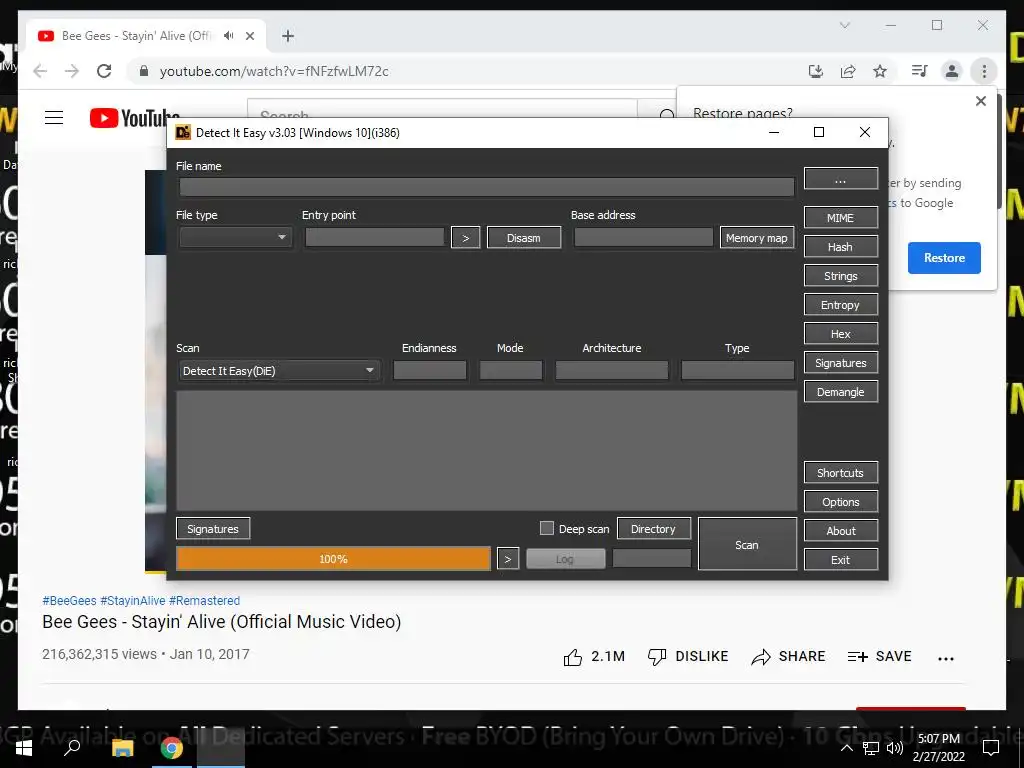The height and width of the screenshot is (768, 1024).
Task: Open the Strings viewer
Action: pyautogui.click(x=840, y=276)
